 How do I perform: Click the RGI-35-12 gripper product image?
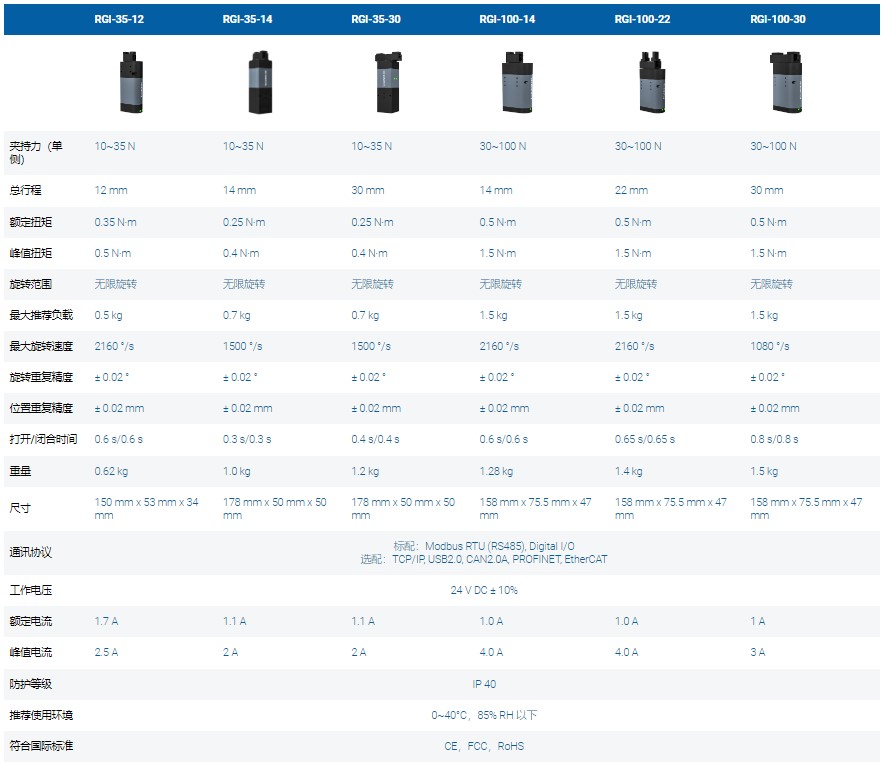132,84
